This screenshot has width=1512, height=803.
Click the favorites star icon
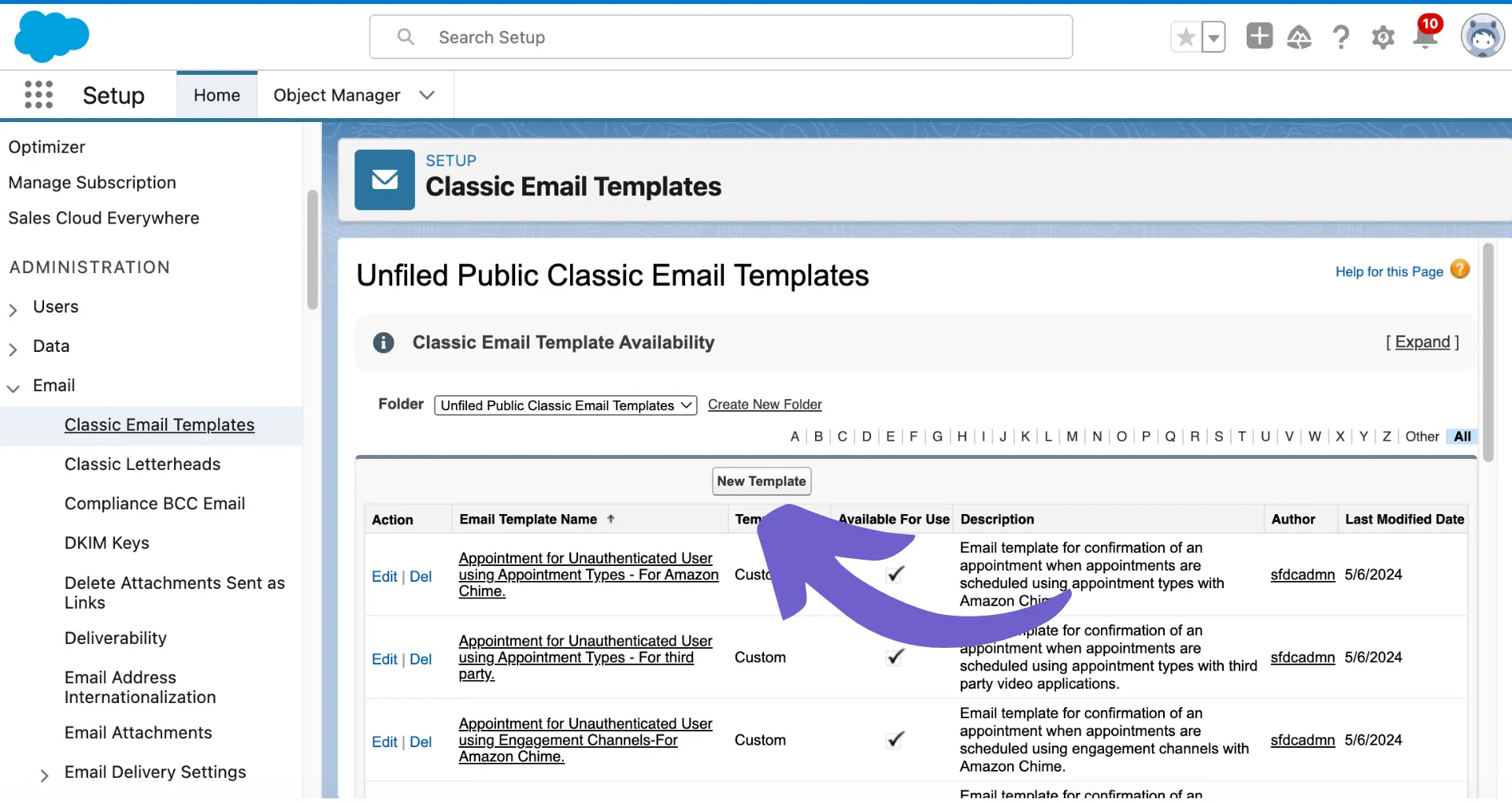[x=1186, y=37]
